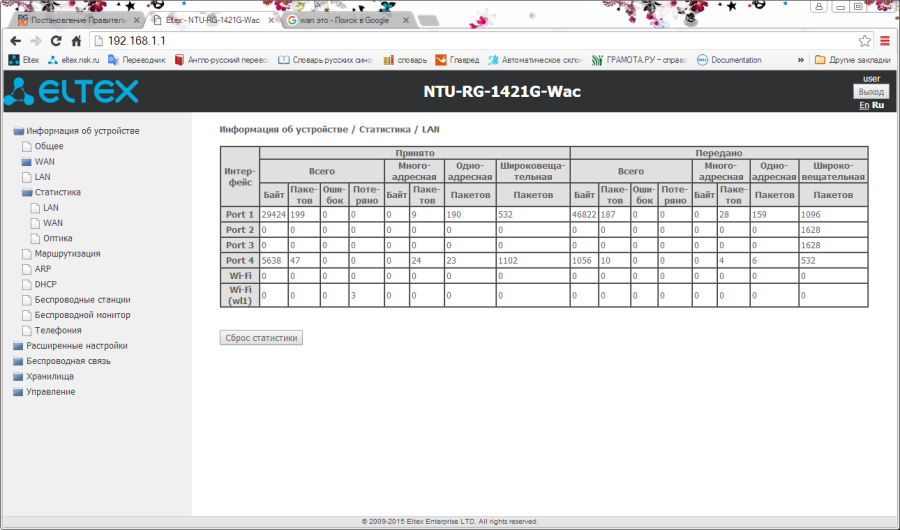Click the Eltex logo in header

(x=72, y=91)
